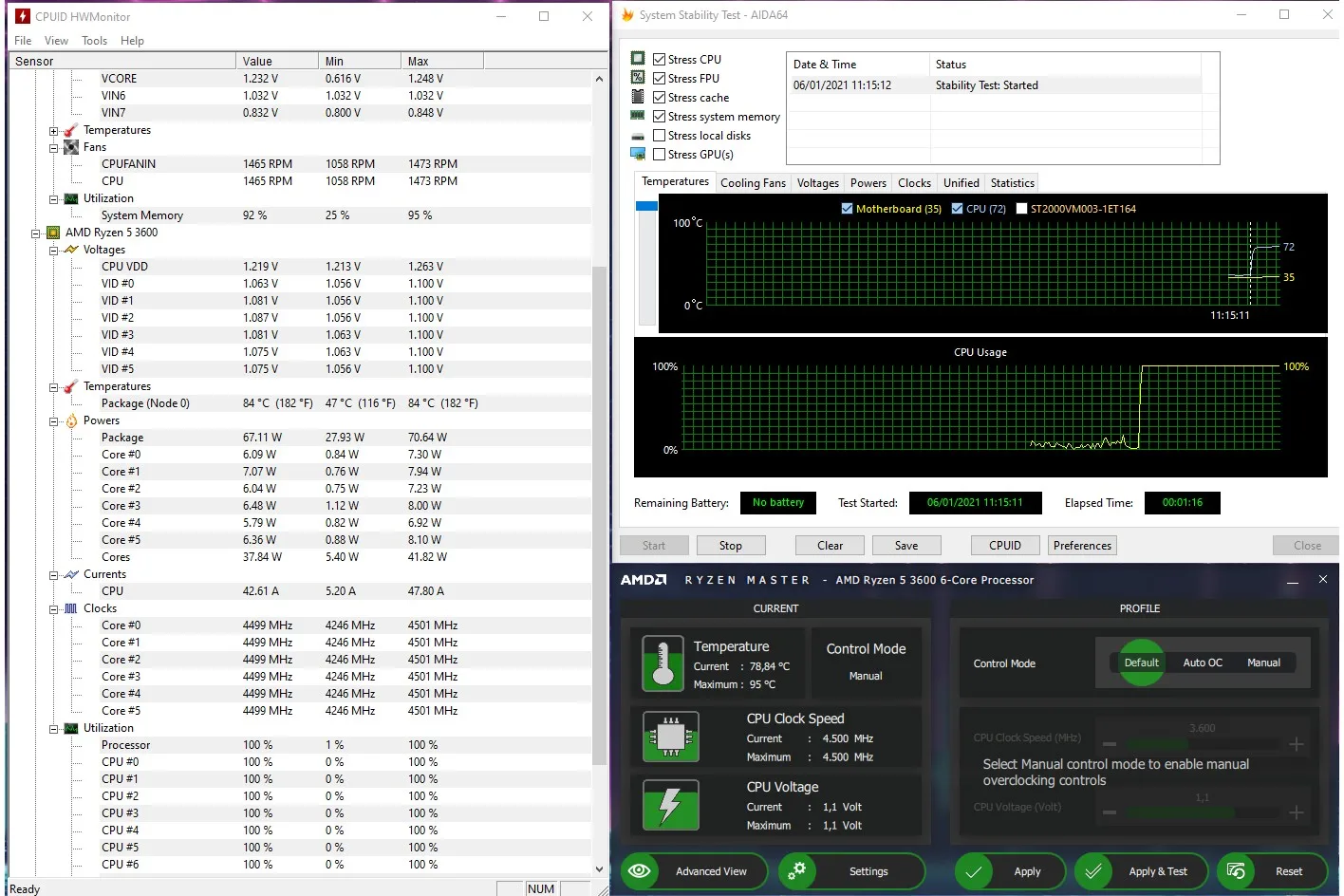Select the Fans node icon in HWMonitor

click(71, 147)
